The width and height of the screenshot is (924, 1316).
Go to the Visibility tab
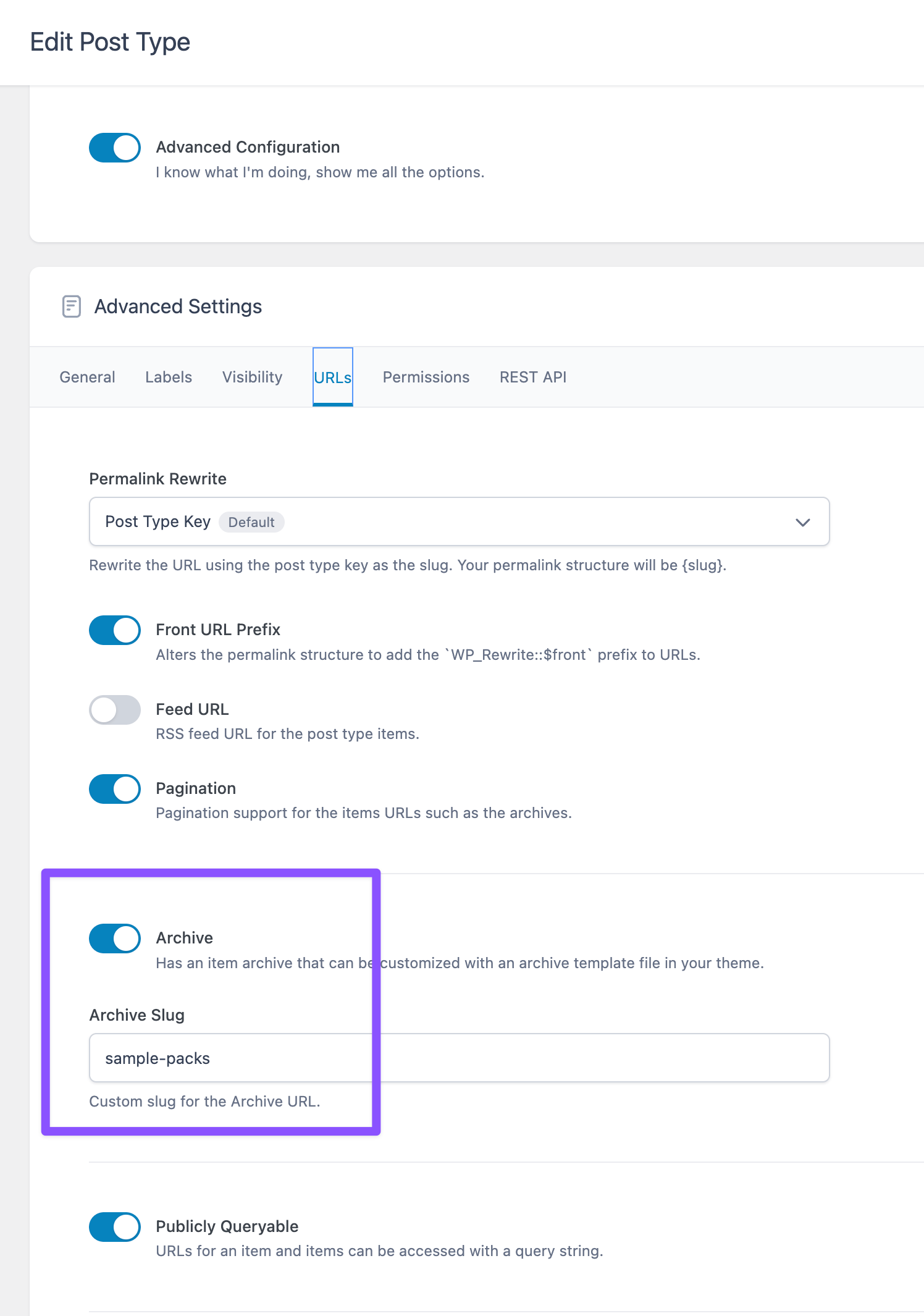coord(252,377)
